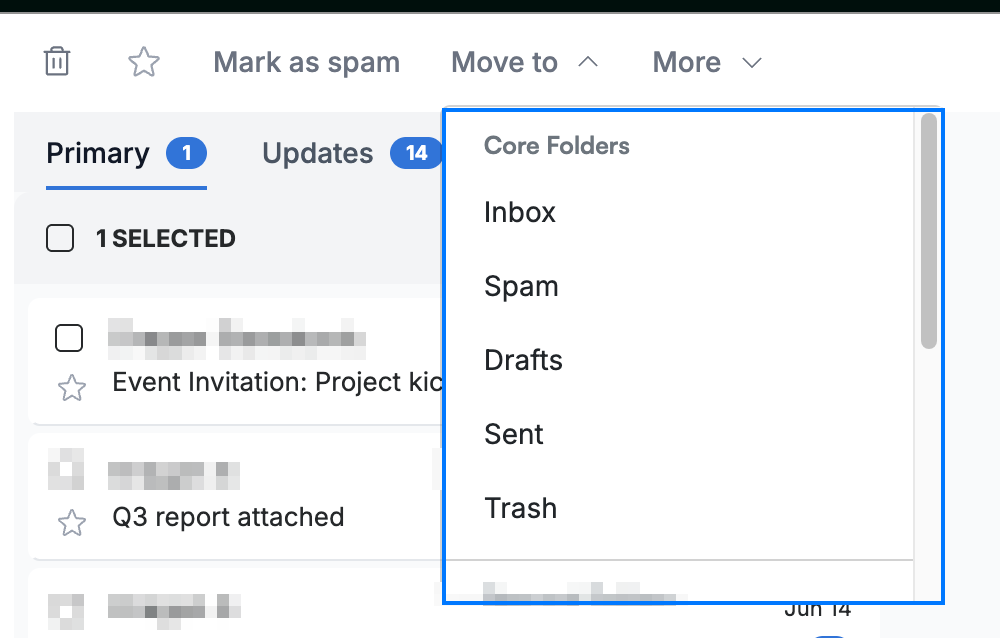This screenshot has width=1000, height=638.
Task: Click the star icon in the toolbar
Action: [x=143, y=62]
